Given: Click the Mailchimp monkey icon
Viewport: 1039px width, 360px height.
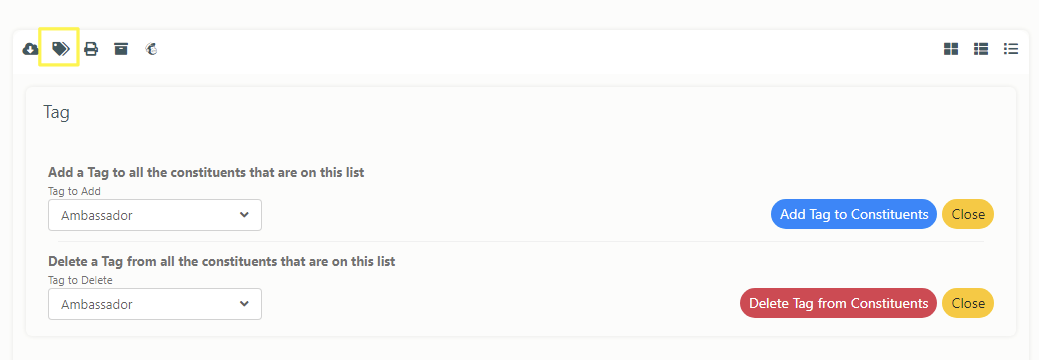Looking at the screenshot, I should 152,48.
